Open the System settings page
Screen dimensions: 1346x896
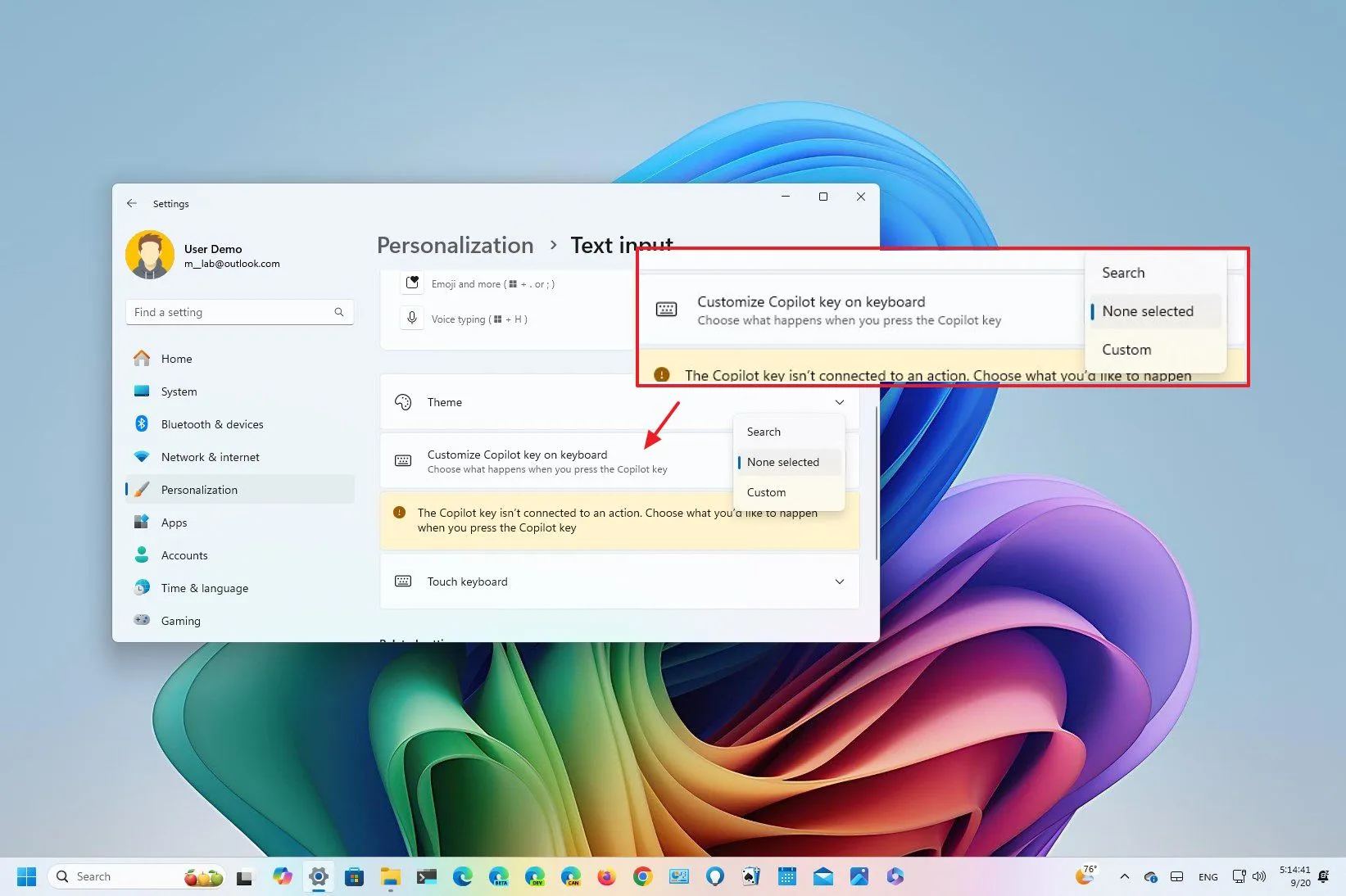[x=240, y=391]
